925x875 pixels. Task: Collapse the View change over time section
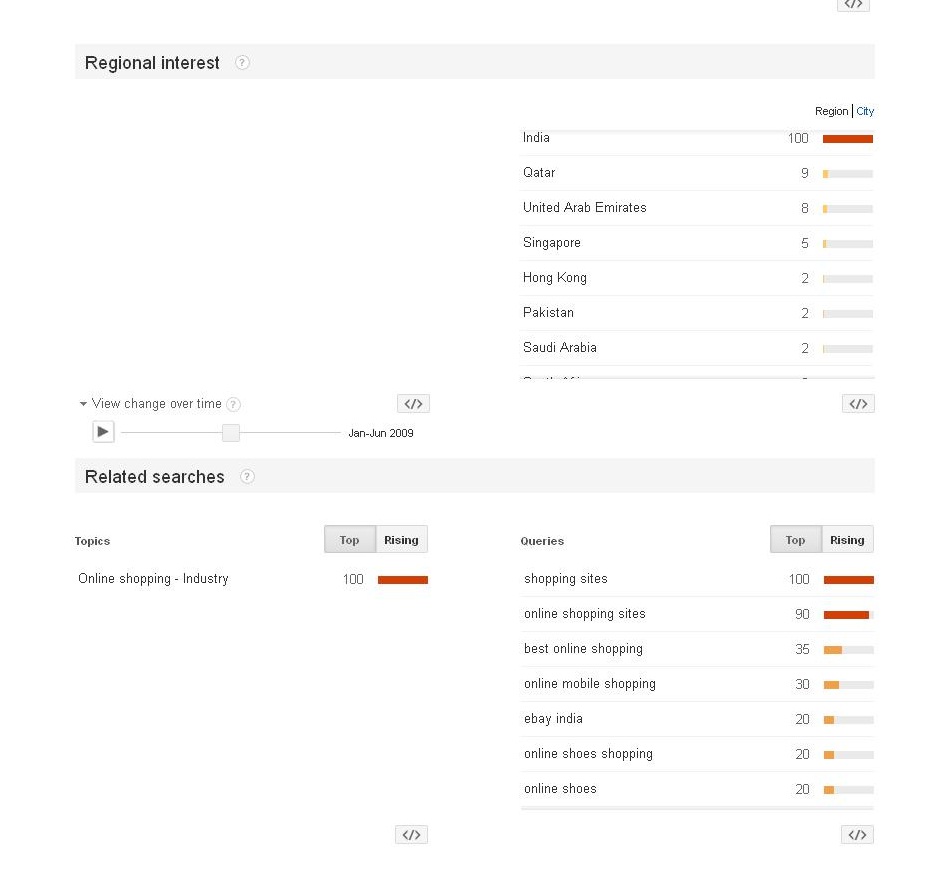click(84, 404)
